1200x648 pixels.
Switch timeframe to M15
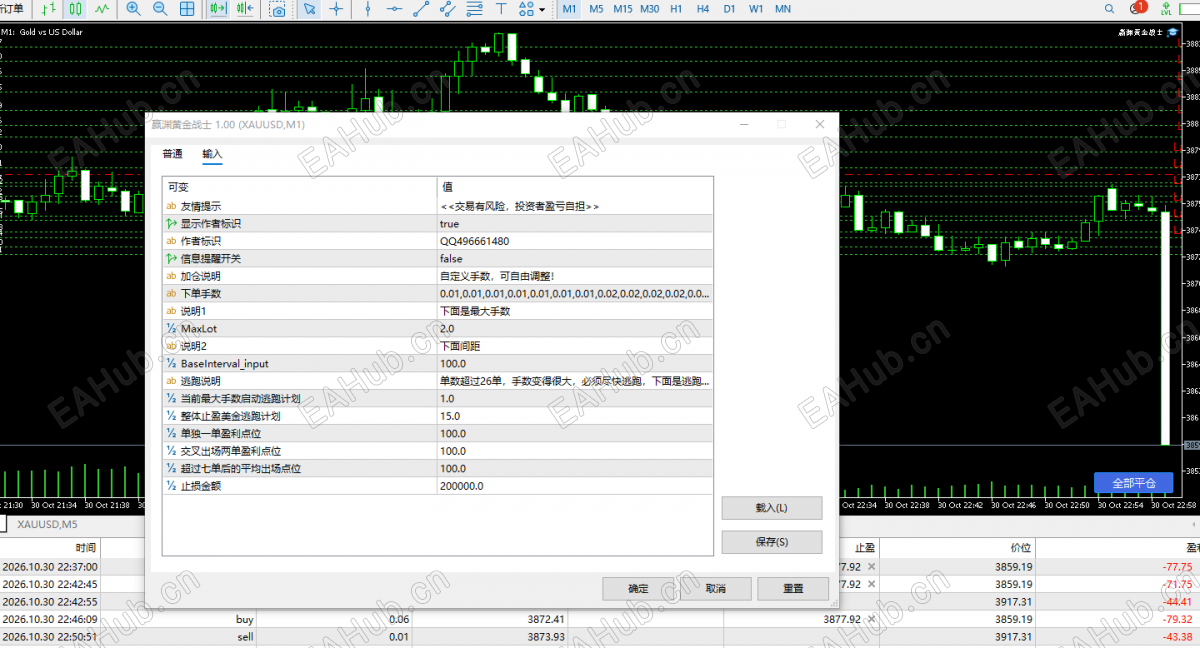click(x=623, y=9)
